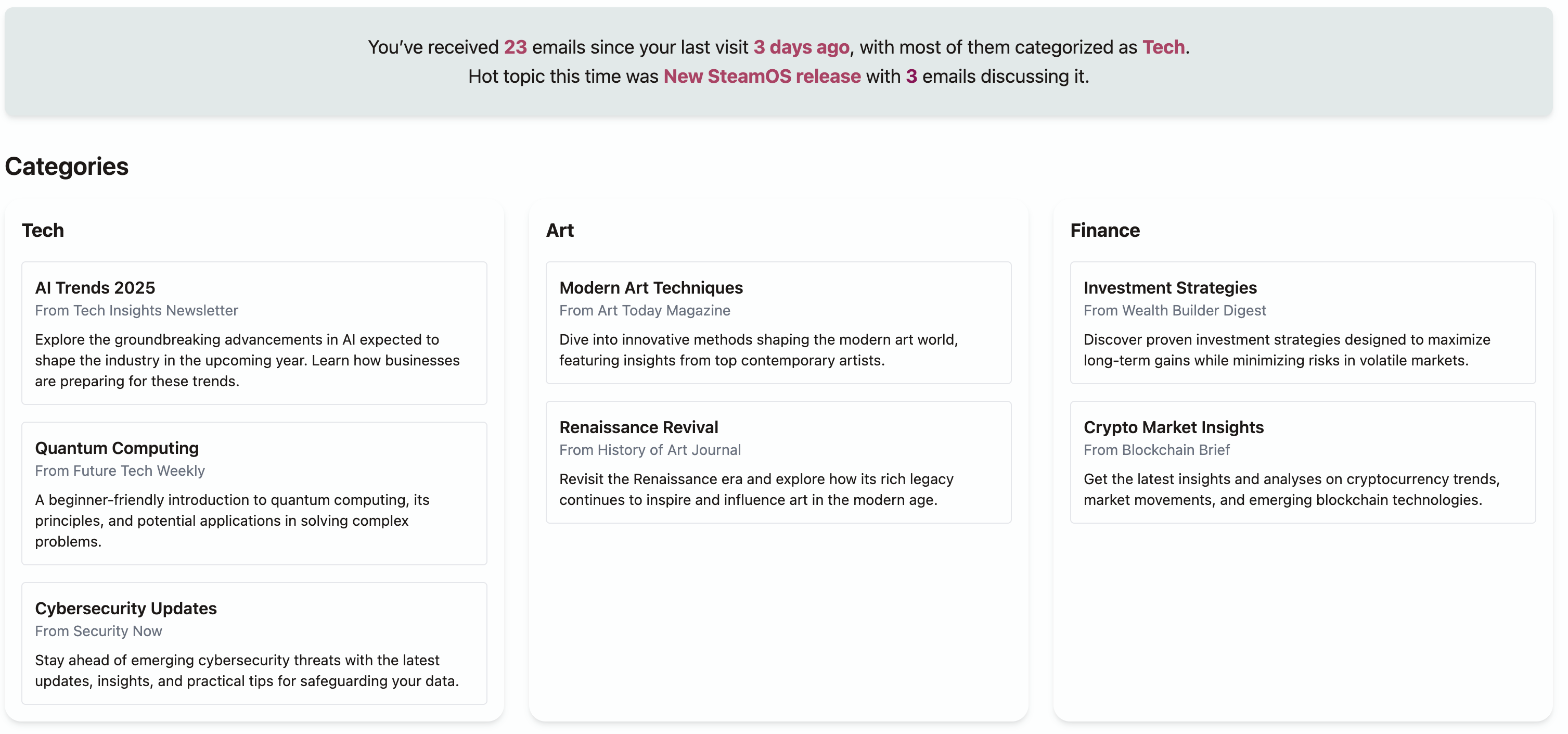Click the From Wealth Builder Digest sender
The image size is (1568, 734).
(x=1174, y=311)
